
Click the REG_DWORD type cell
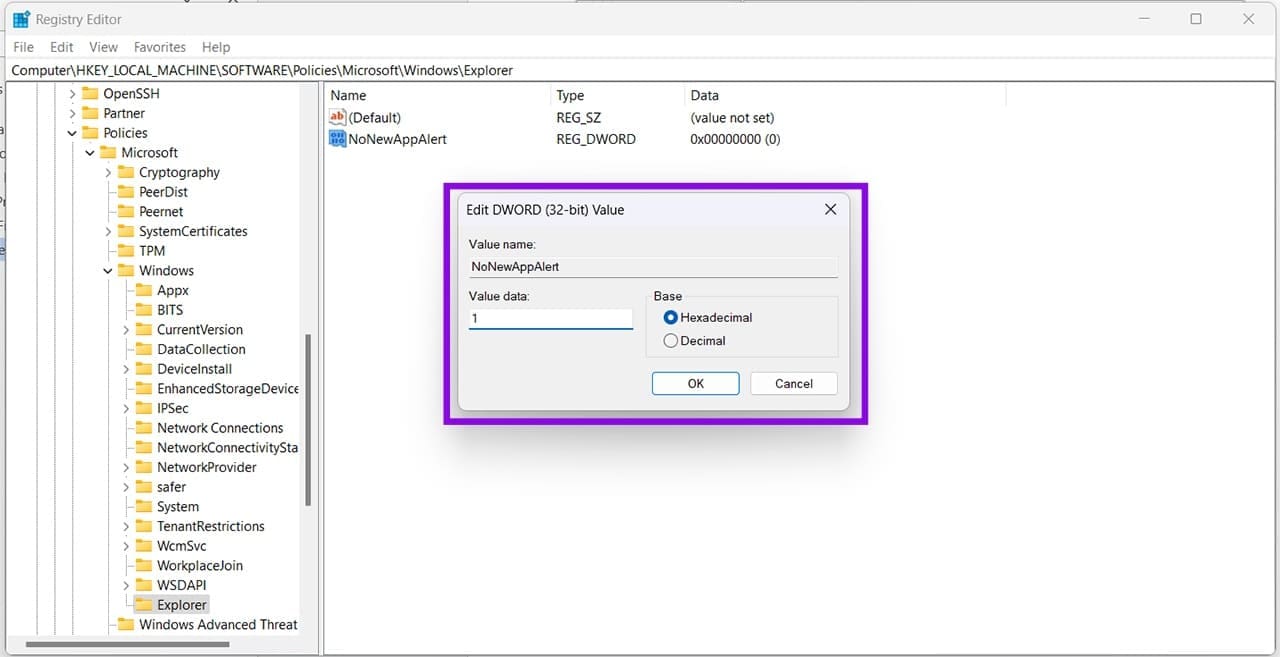pos(596,139)
